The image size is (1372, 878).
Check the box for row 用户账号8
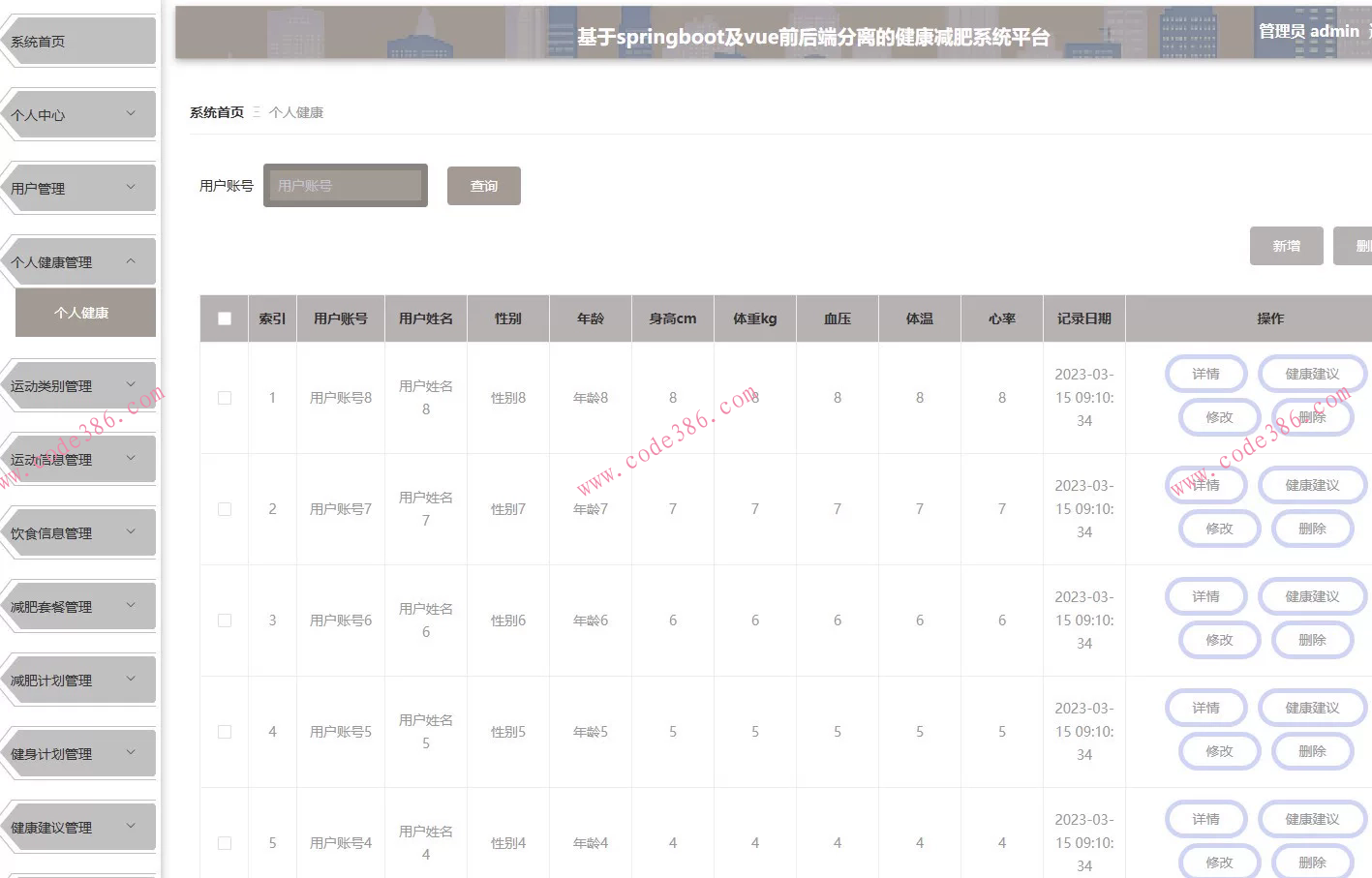coord(225,398)
